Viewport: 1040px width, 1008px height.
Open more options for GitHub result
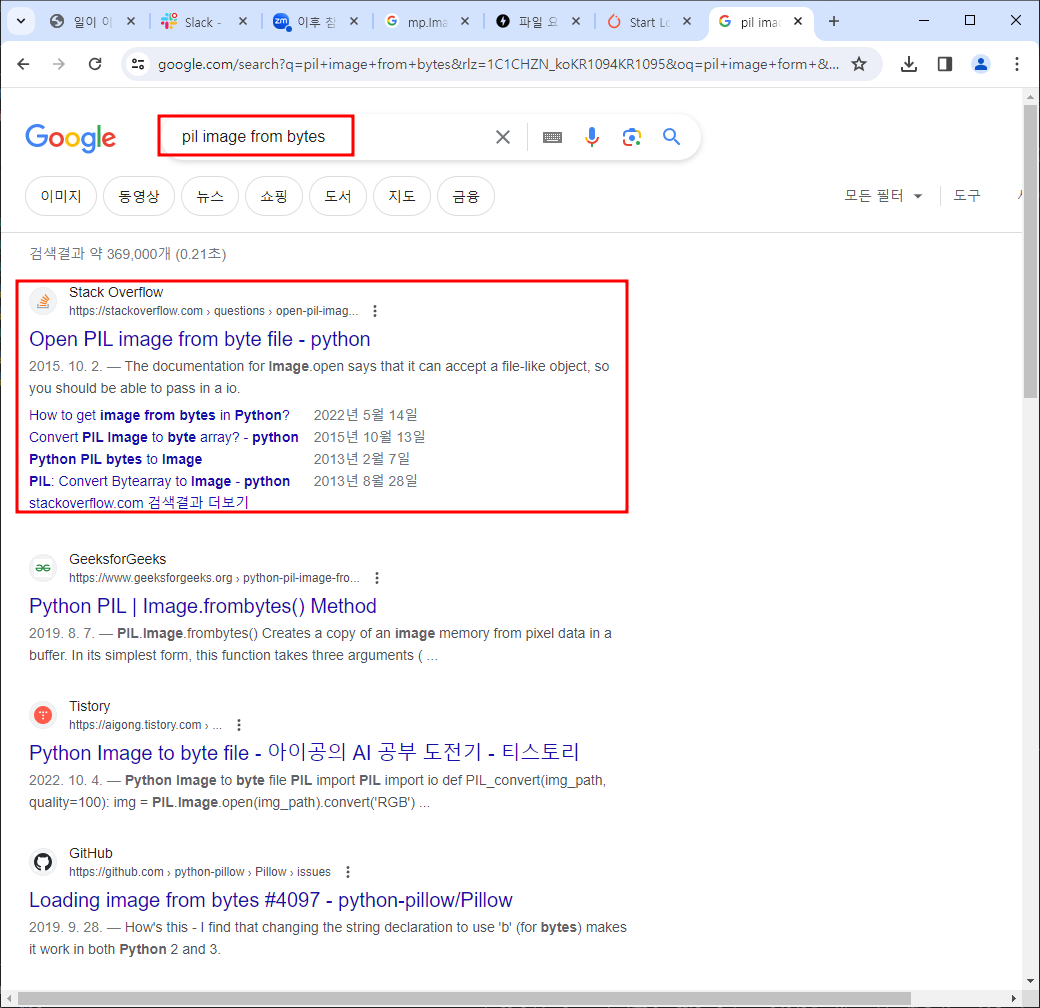click(348, 872)
